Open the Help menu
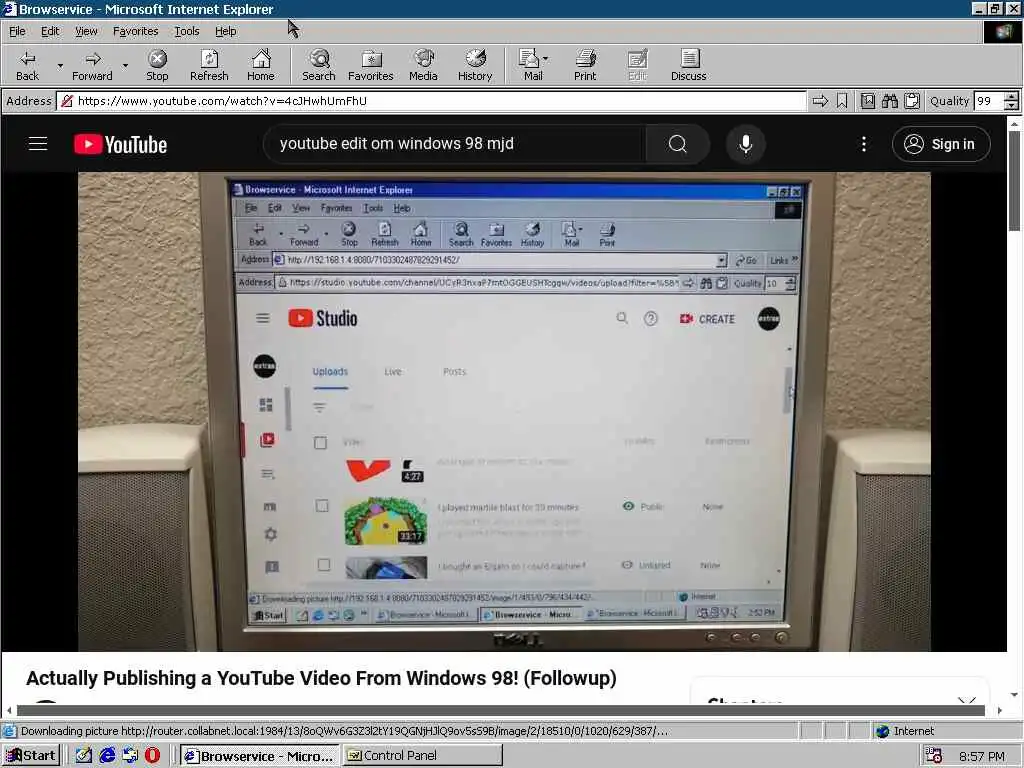1024x768 pixels. [x=225, y=31]
